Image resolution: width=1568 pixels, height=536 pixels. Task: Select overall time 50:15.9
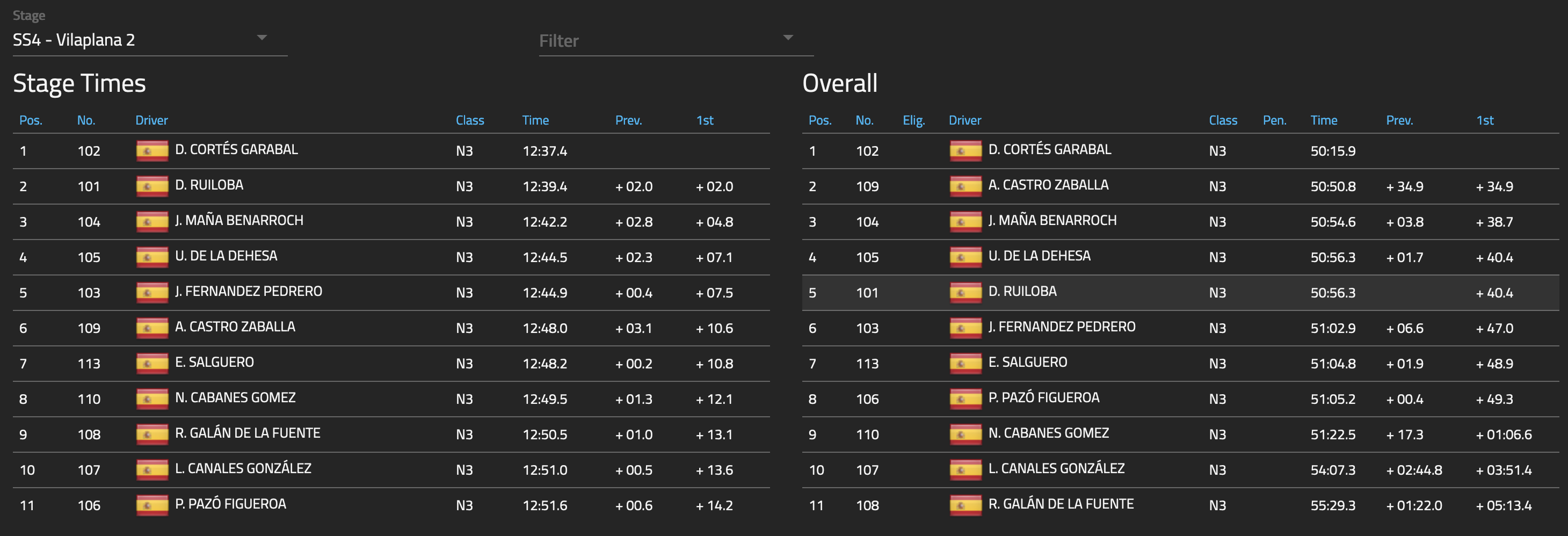coord(1333,151)
